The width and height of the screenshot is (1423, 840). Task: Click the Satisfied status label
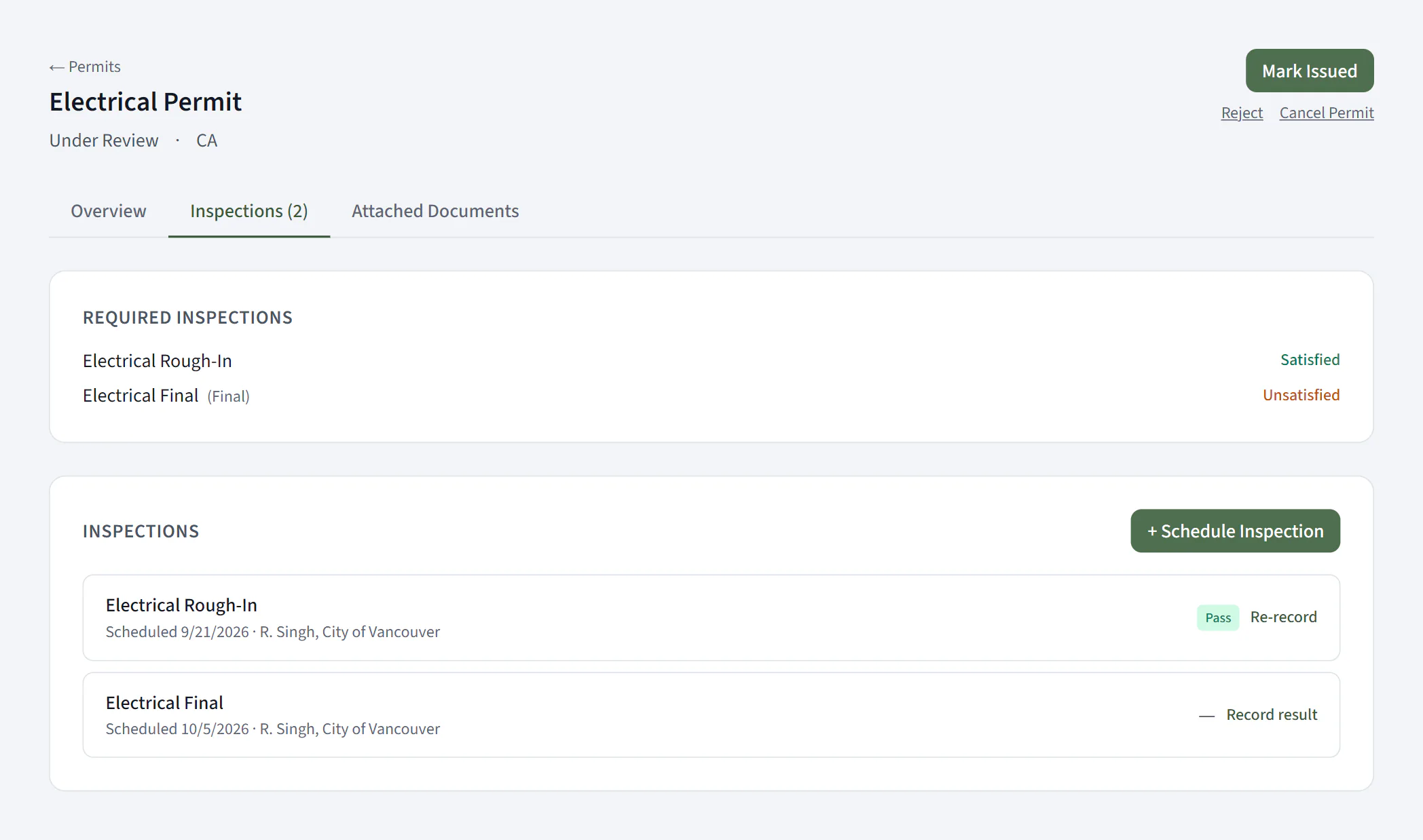tap(1310, 360)
